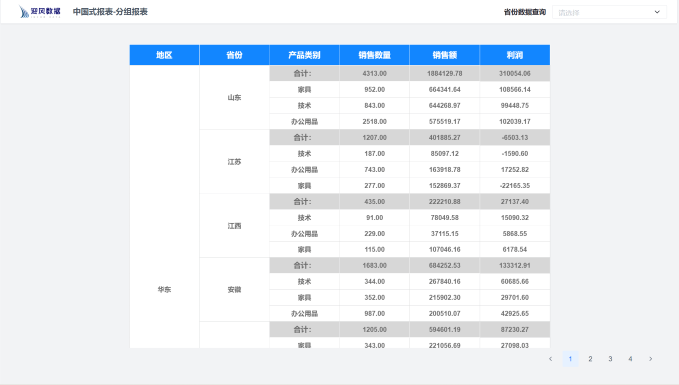This screenshot has width=679, height=385.
Task: Click profit total 133312.91
Action: (x=515, y=265)
